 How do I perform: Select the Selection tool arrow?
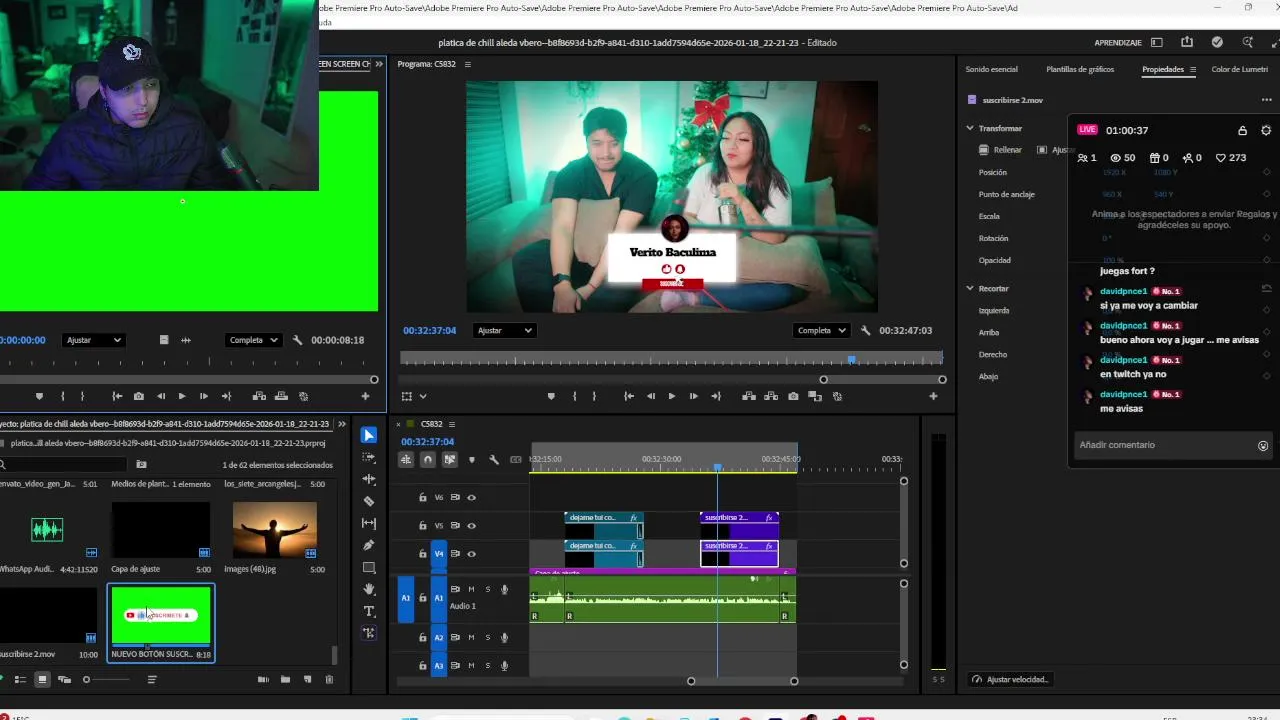point(369,435)
